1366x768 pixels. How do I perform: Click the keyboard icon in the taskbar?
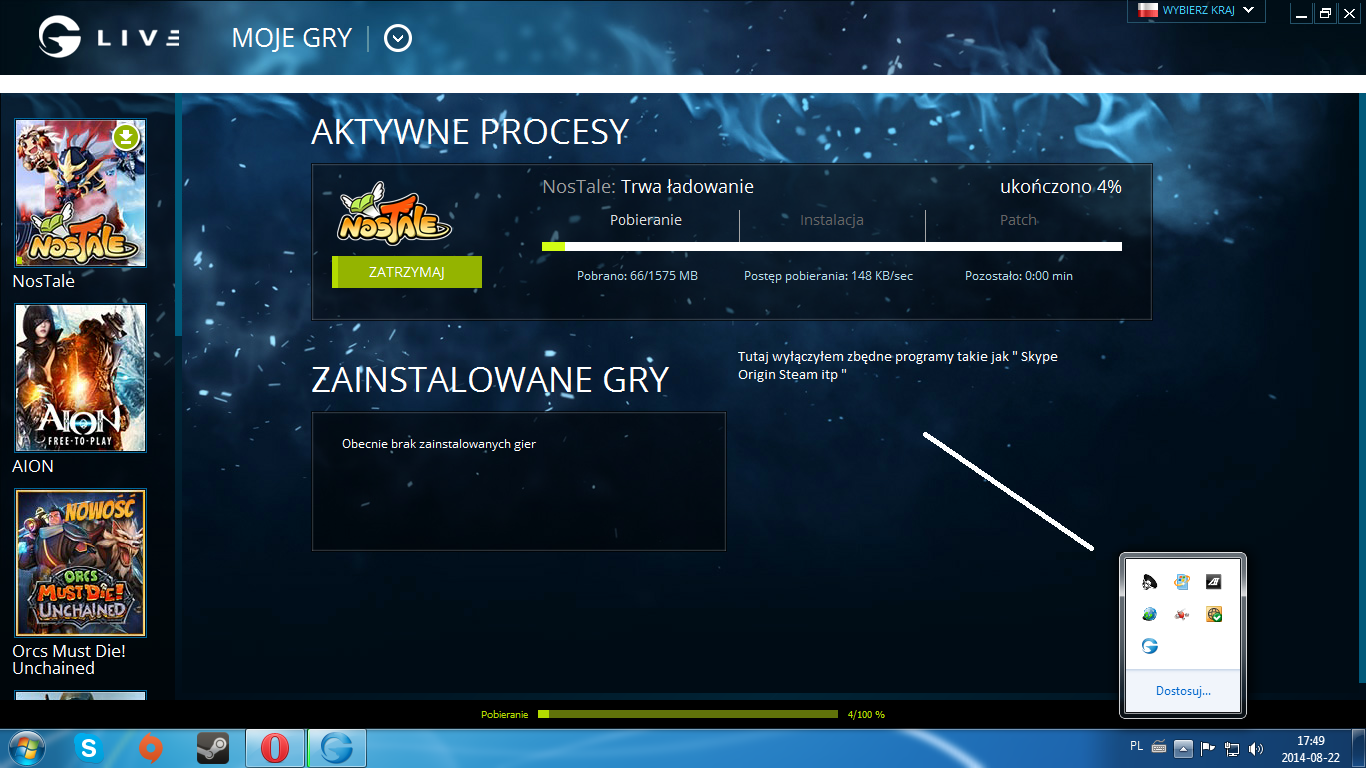[1159, 747]
